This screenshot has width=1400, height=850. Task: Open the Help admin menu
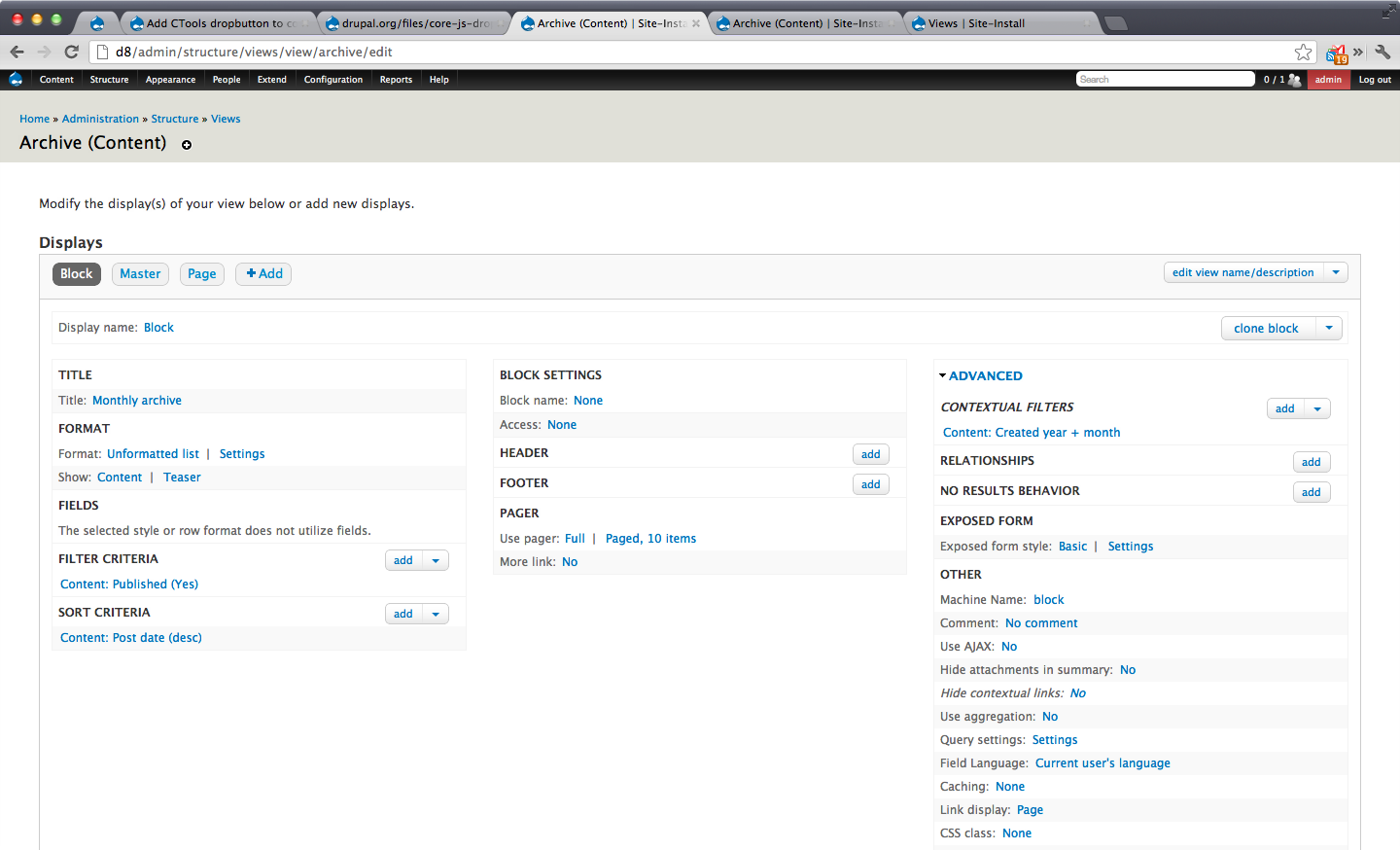pyautogui.click(x=439, y=80)
